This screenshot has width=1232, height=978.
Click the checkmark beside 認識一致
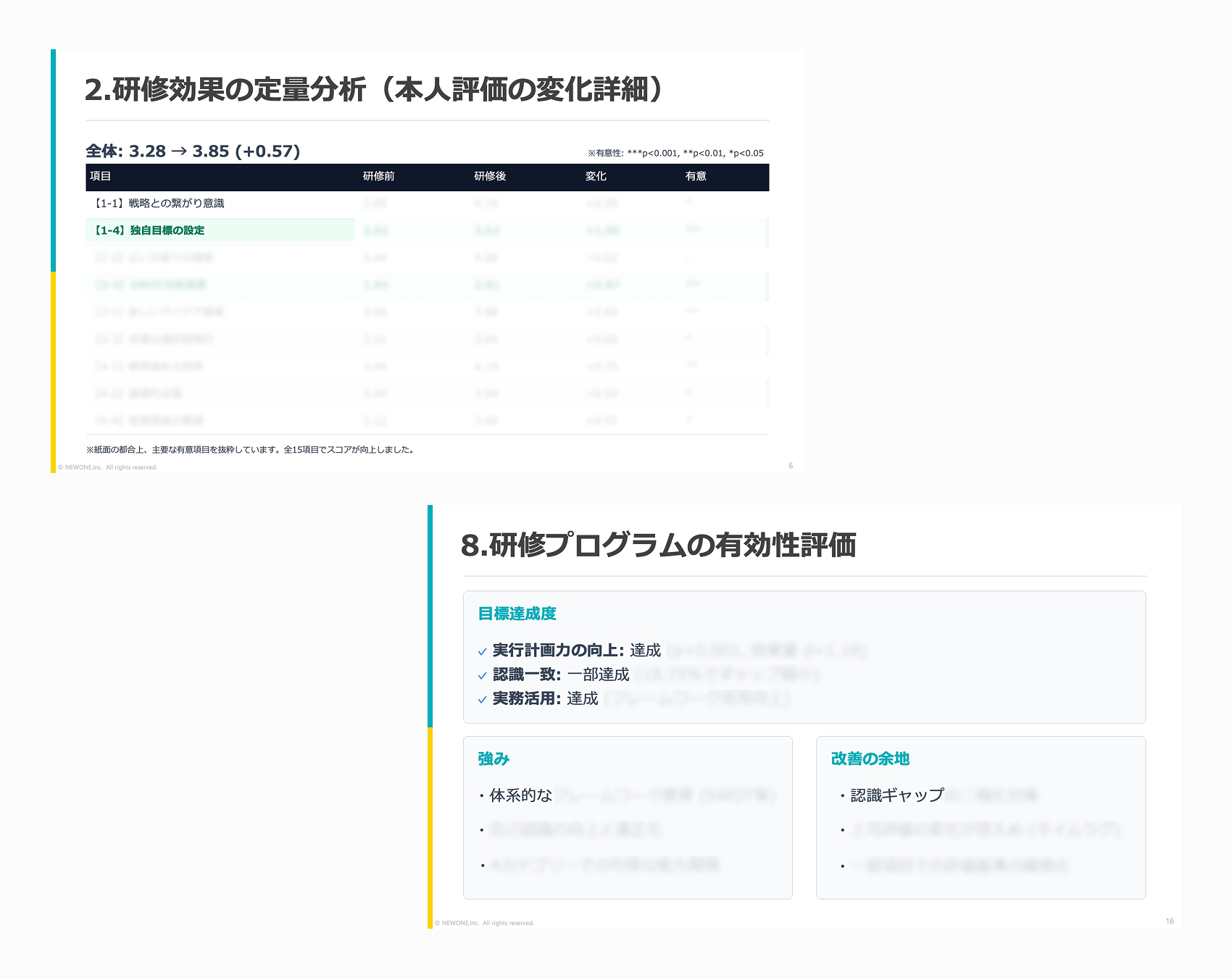point(482,676)
